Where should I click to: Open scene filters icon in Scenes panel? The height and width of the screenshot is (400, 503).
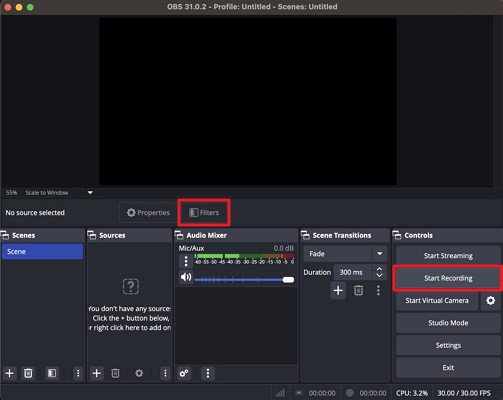pyautogui.click(x=52, y=373)
